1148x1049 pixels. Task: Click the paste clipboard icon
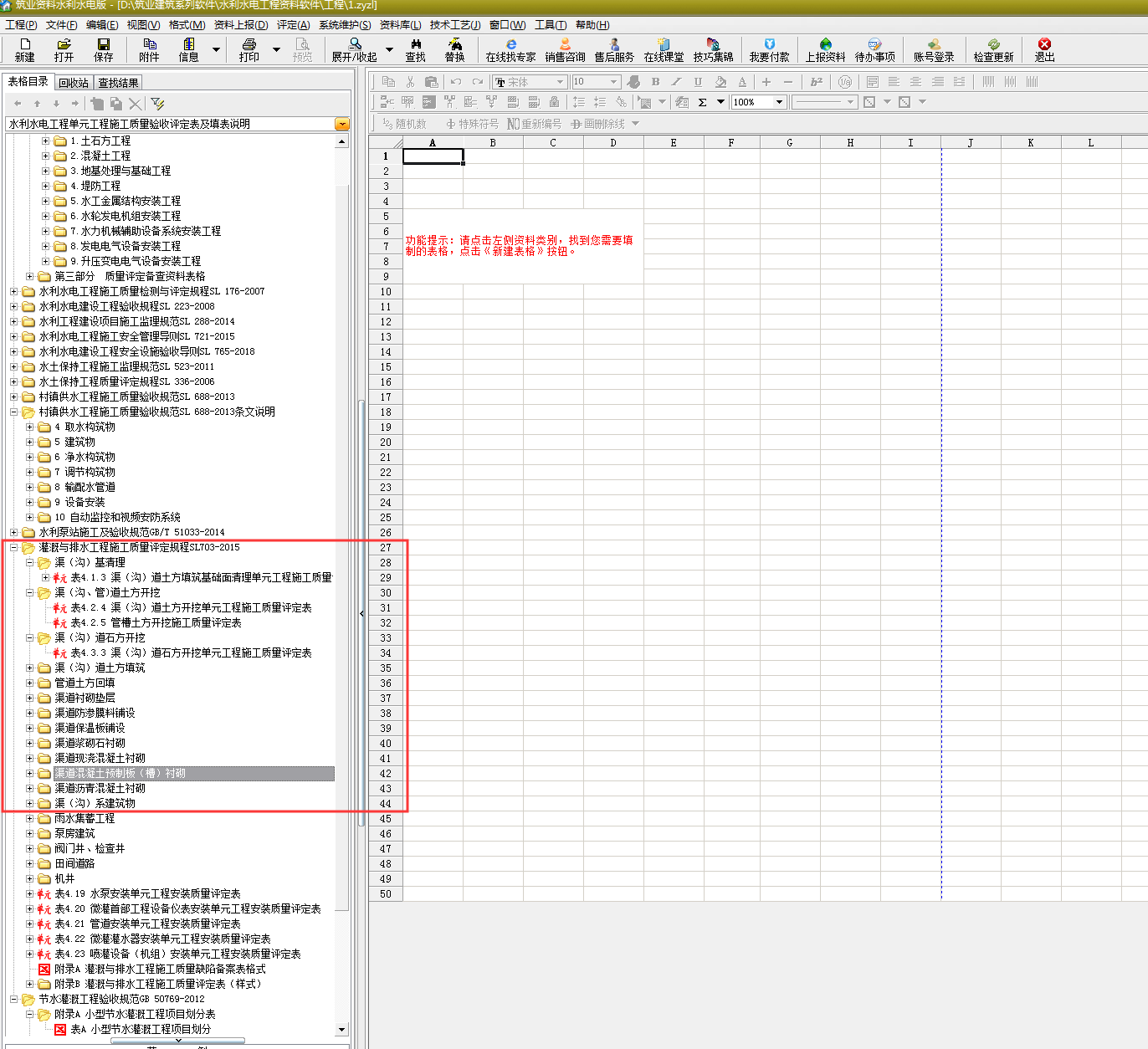point(431,81)
